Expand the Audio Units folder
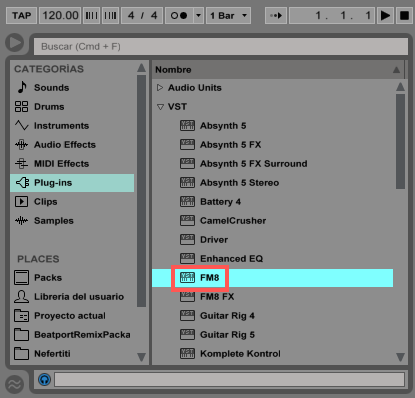Screen dimensions: 415x398 point(160,88)
